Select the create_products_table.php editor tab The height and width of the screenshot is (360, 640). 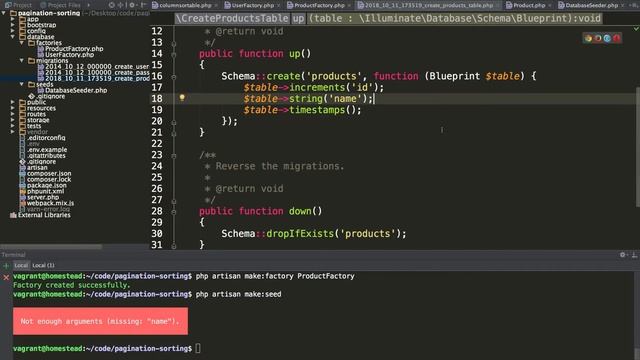(428, 5)
